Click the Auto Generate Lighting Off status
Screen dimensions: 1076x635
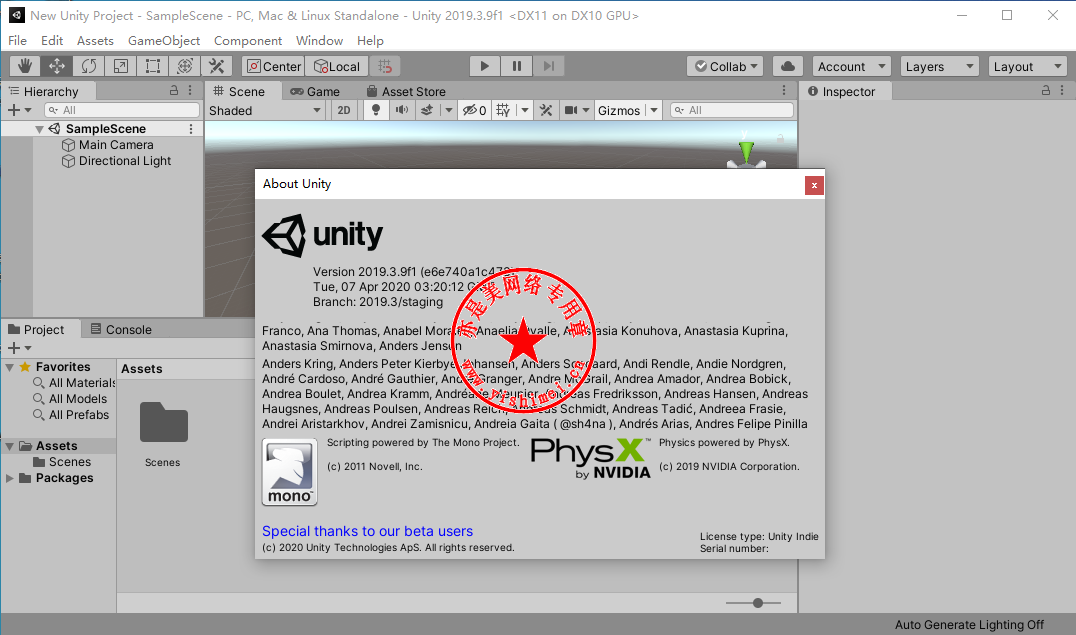coord(969,625)
